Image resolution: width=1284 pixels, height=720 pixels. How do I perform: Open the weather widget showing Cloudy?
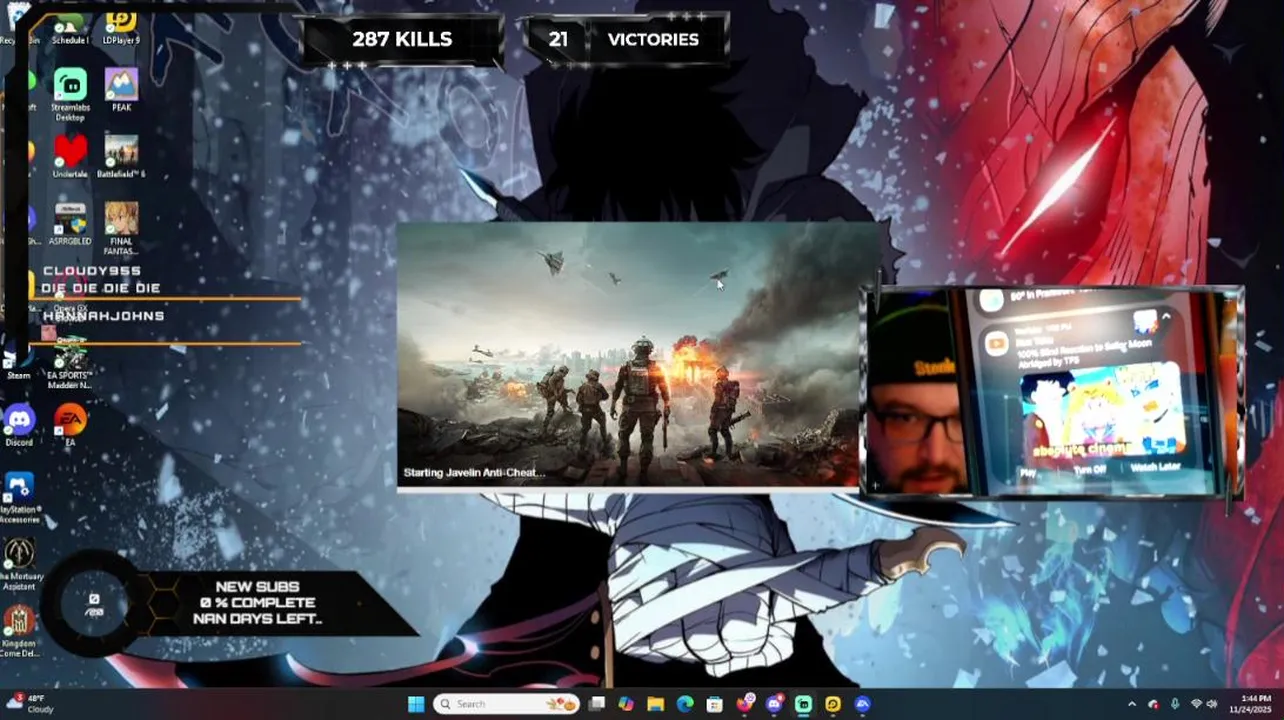pyautogui.click(x=30, y=704)
